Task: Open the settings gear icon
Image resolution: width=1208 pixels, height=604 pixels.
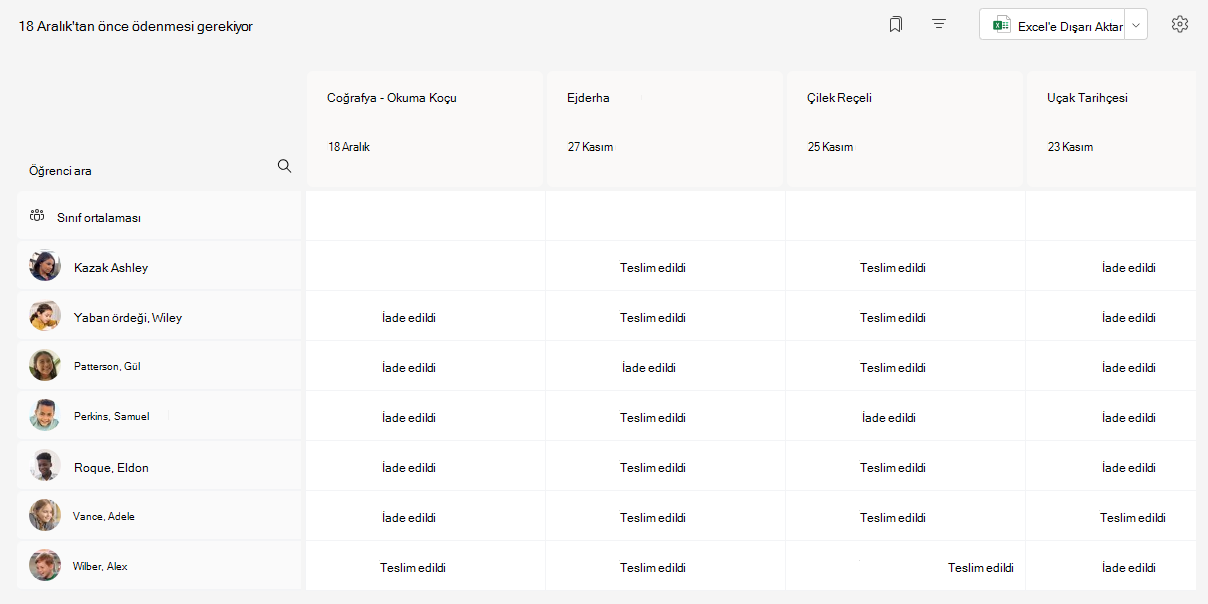Action: [x=1180, y=24]
